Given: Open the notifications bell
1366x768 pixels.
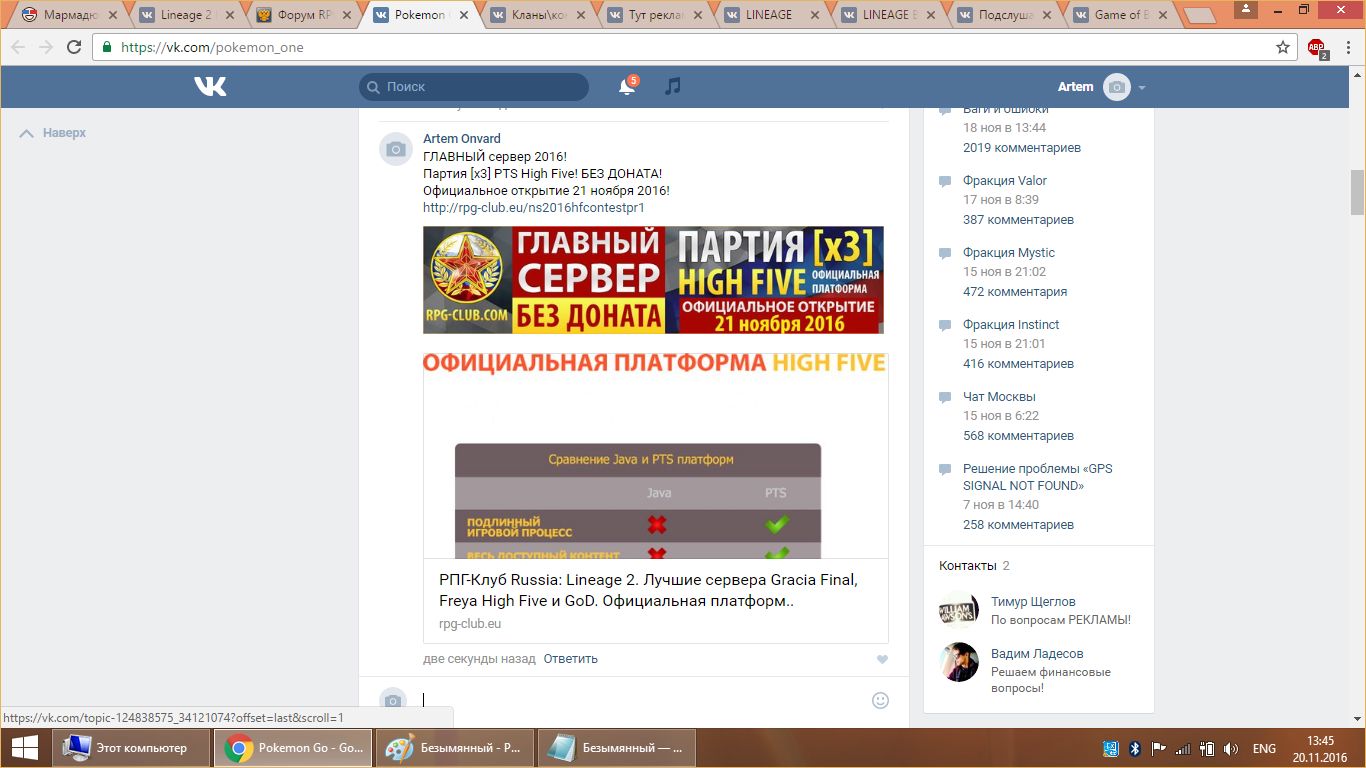Looking at the screenshot, I should click(627, 87).
